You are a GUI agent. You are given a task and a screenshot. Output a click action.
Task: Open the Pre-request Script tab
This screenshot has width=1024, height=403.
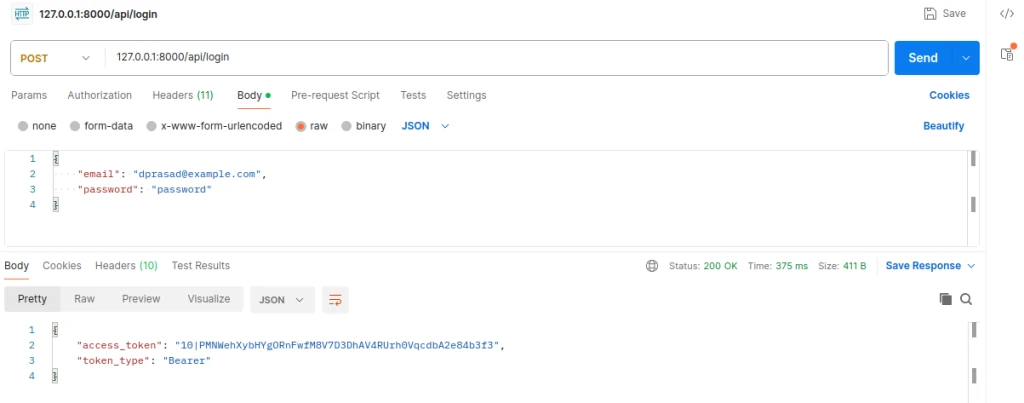click(x=335, y=95)
